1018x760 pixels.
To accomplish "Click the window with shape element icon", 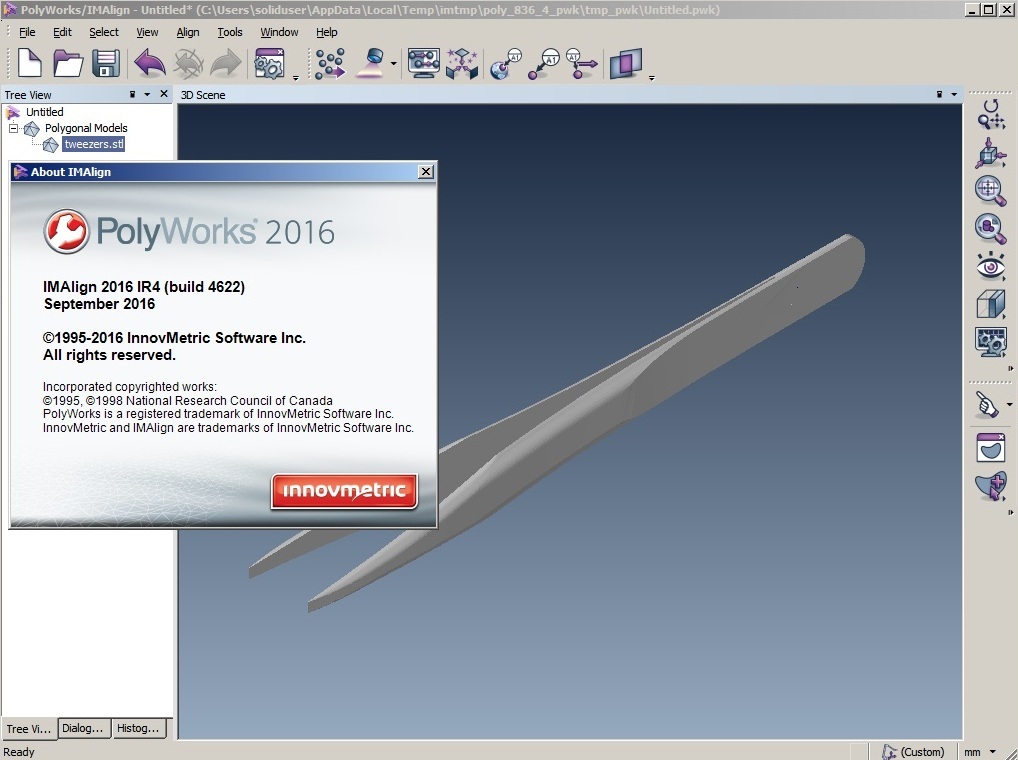I will click(x=991, y=448).
